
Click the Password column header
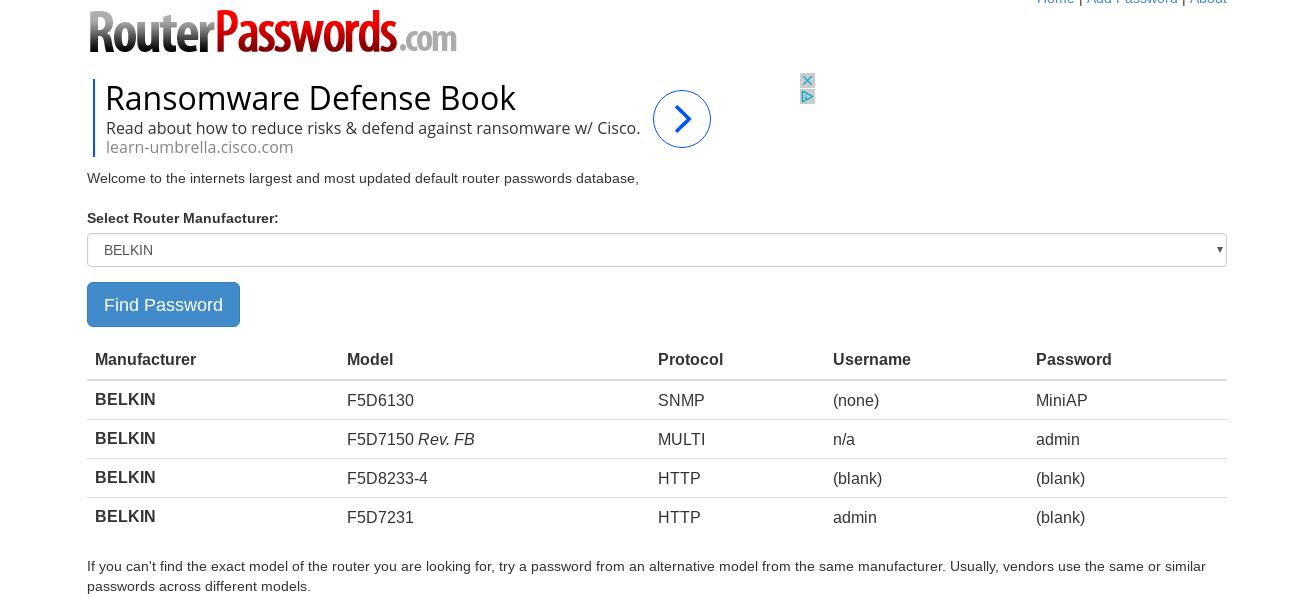(x=1073, y=359)
